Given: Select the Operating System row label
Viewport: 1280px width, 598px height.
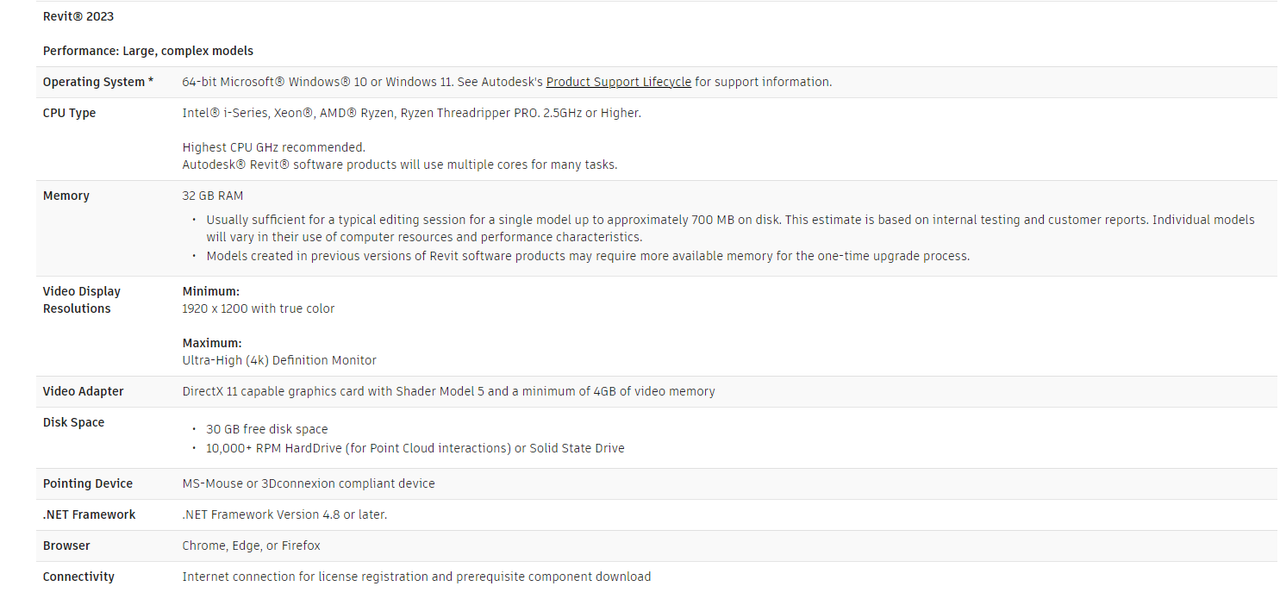Looking at the screenshot, I should pyautogui.click(x=98, y=82).
